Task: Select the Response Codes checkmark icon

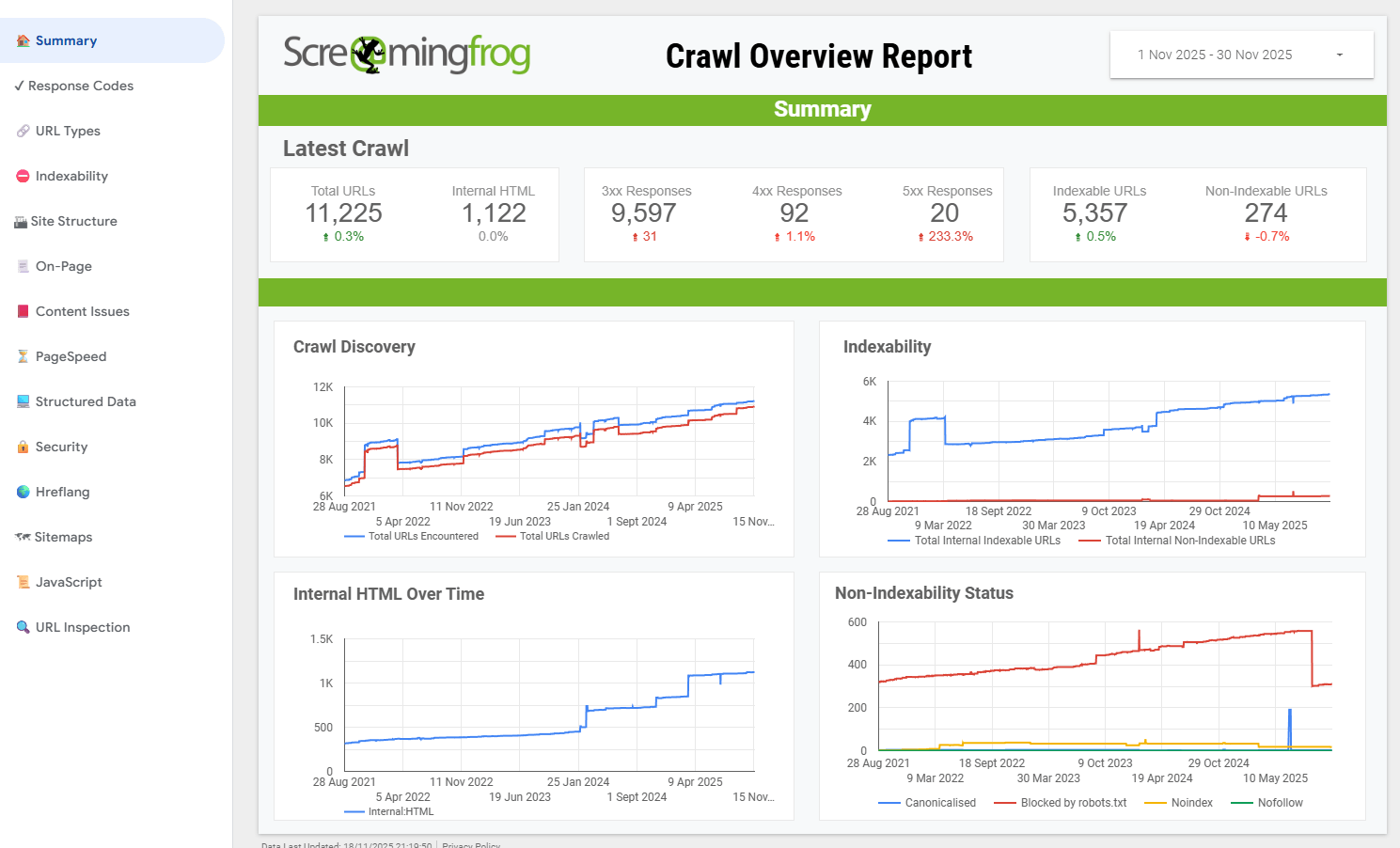Action: pos(20,86)
